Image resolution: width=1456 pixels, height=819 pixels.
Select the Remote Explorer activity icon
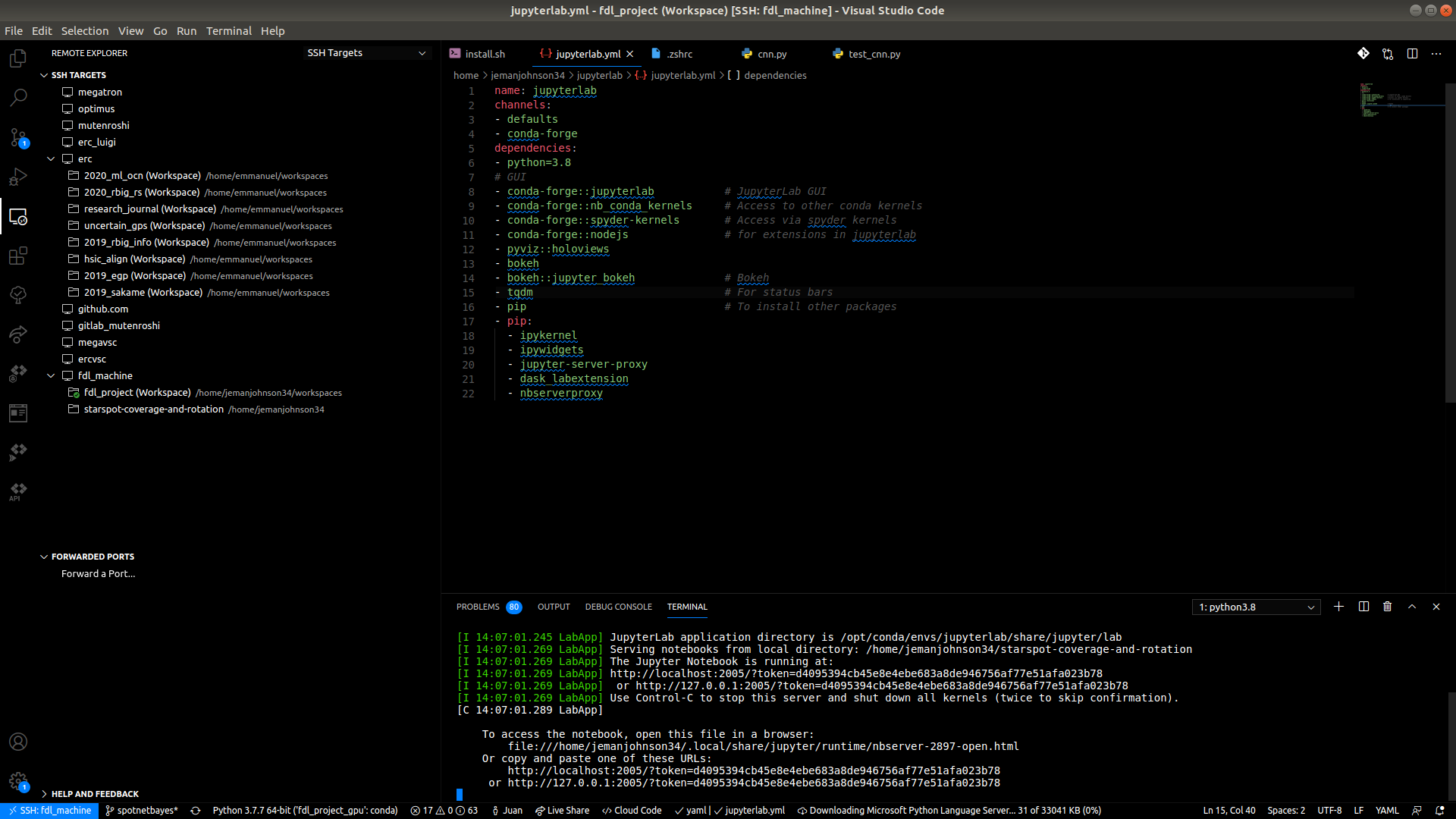[x=18, y=216]
